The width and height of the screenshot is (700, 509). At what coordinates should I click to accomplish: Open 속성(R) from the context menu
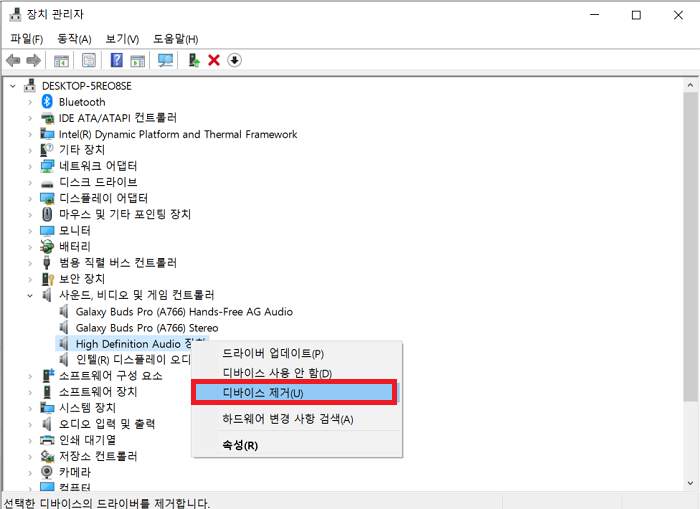pyautogui.click(x=297, y=445)
